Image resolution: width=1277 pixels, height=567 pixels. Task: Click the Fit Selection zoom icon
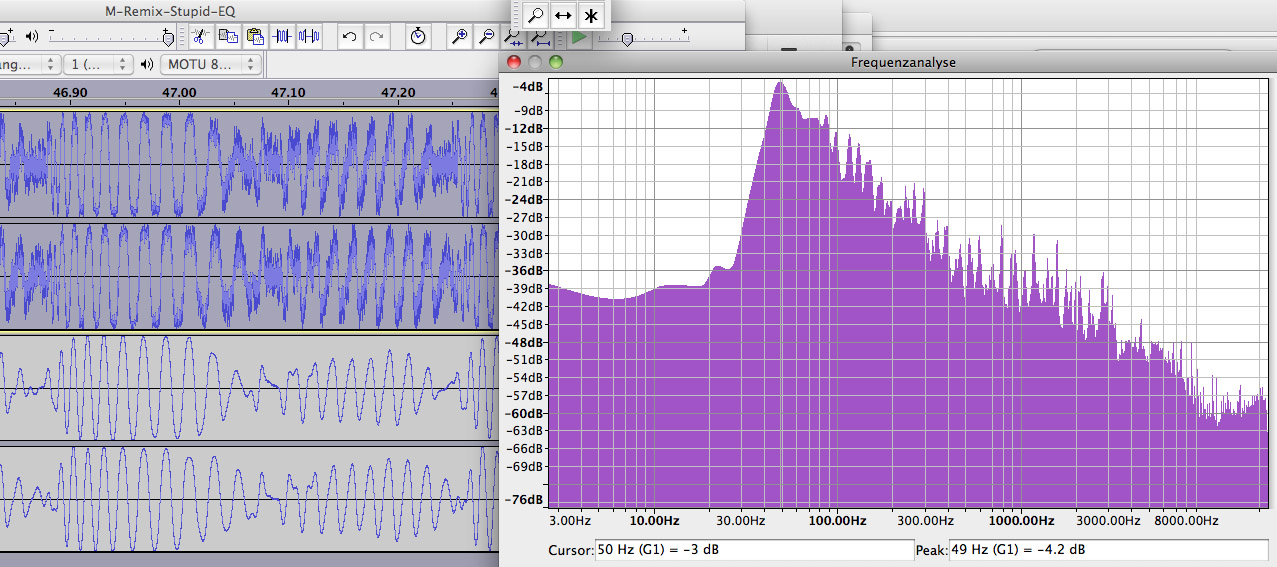(x=513, y=38)
